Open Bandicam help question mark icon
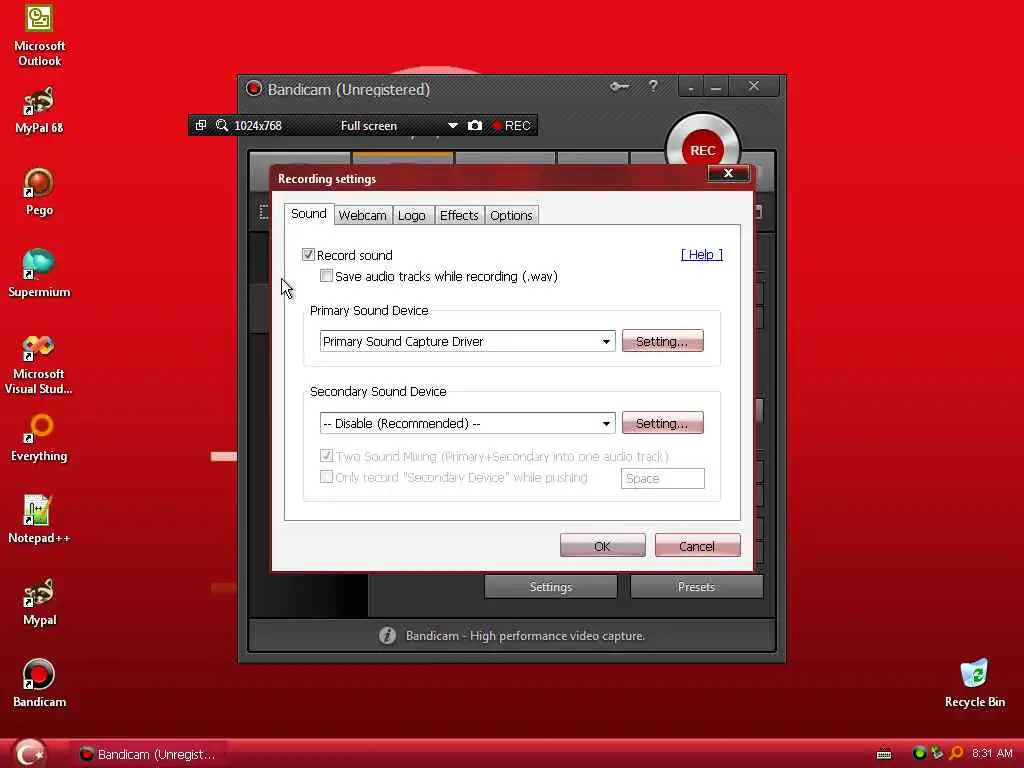Image resolution: width=1024 pixels, height=768 pixels. [x=653, y=86]
